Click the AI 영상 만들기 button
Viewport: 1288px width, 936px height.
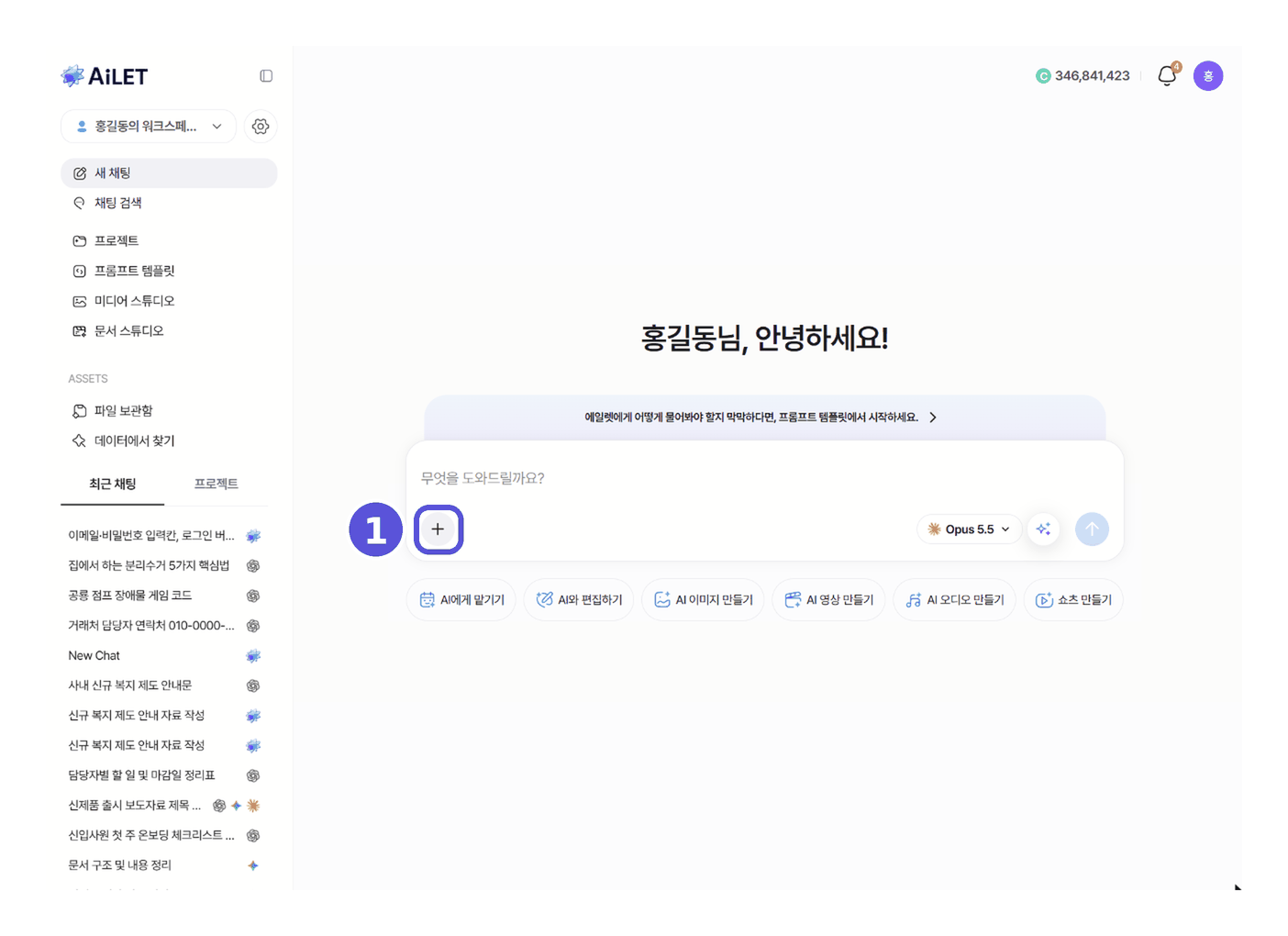(x=828, y=600)
